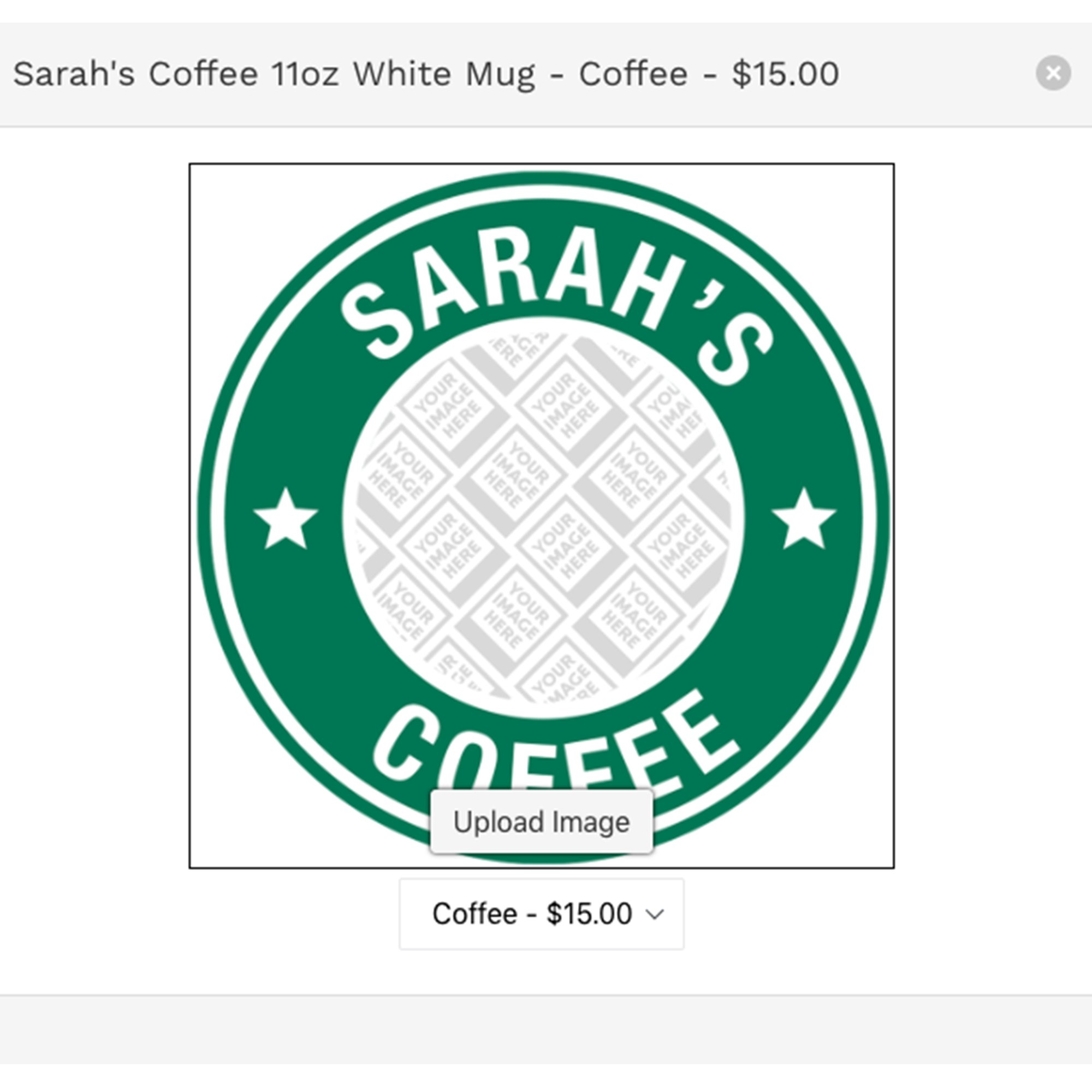Screen dimensions: 1092x1092
Task: Click the Upload Image button
Action: click(542, 822)
